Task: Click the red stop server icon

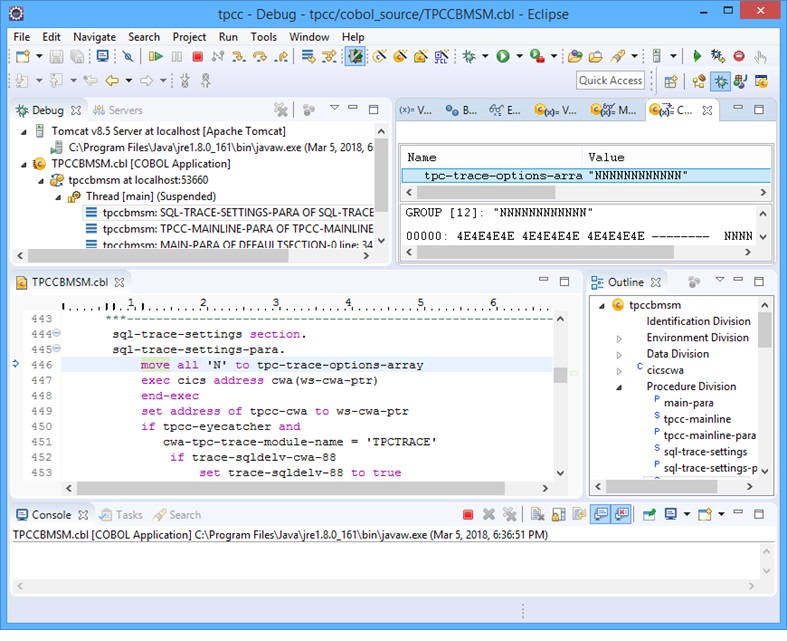Action: 739,56
